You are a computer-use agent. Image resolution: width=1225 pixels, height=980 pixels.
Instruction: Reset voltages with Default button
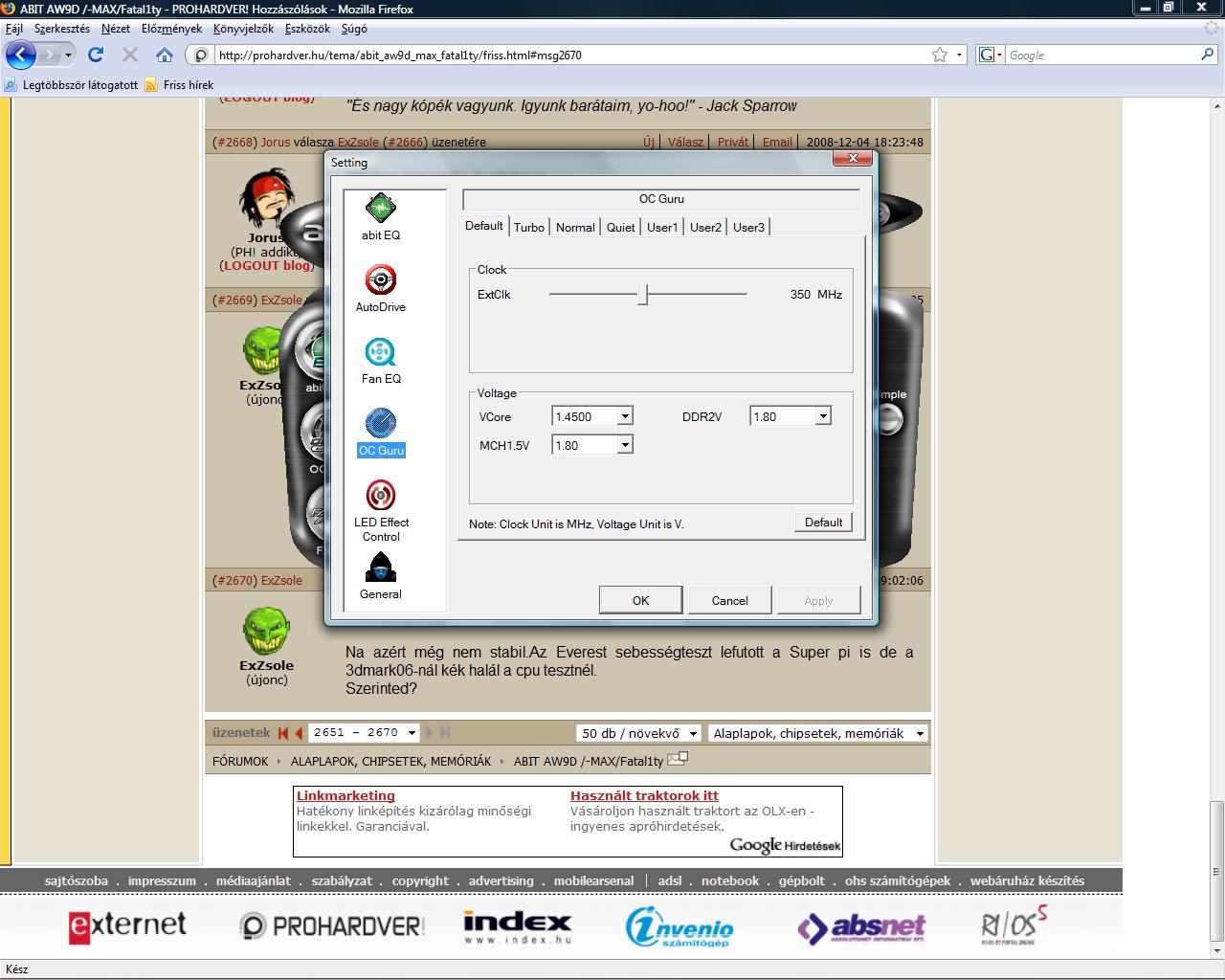[x=823, y=523]
